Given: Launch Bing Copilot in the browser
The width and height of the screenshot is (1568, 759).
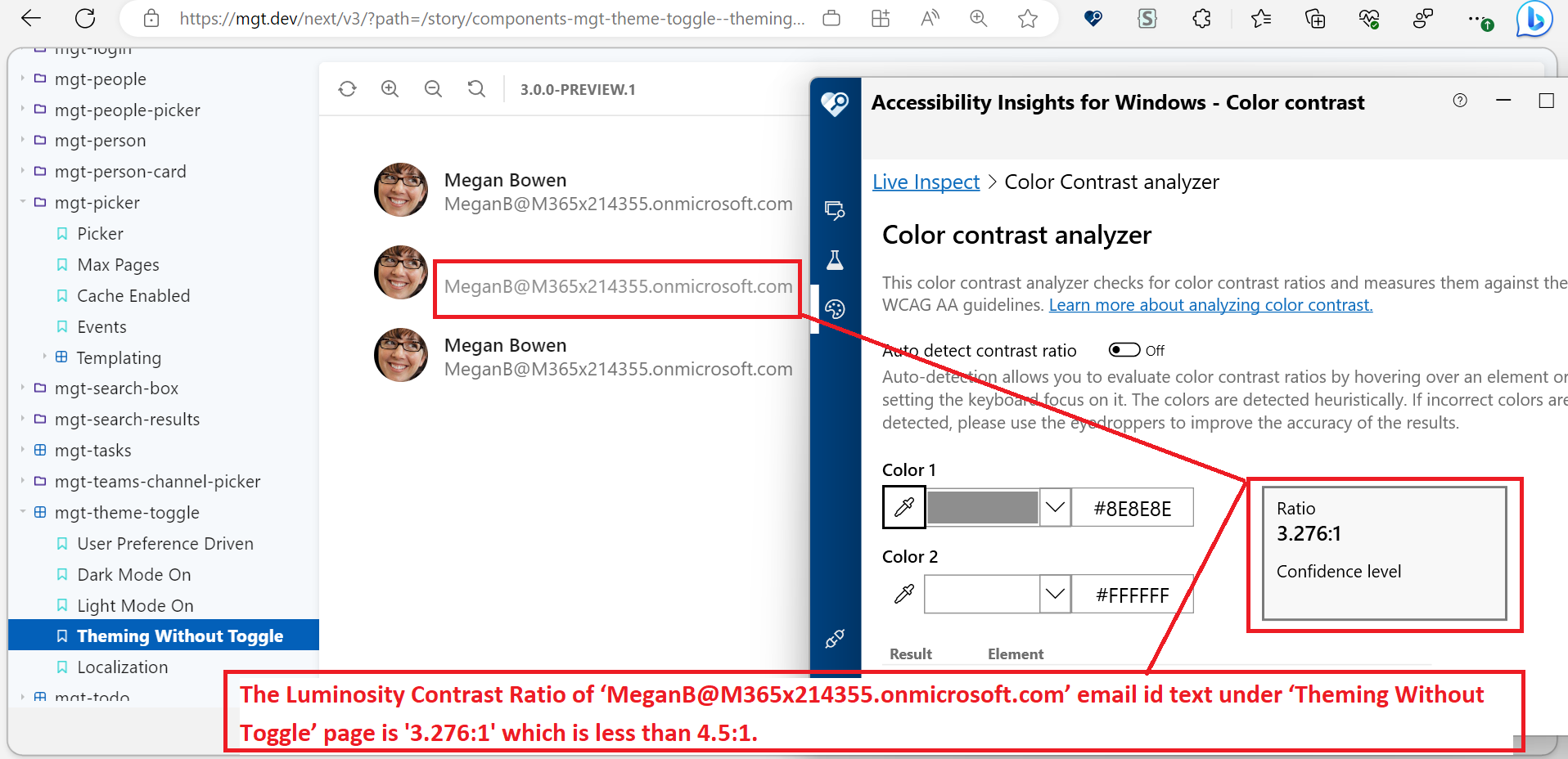Looking at the screenshot, I should point(1534,19).
